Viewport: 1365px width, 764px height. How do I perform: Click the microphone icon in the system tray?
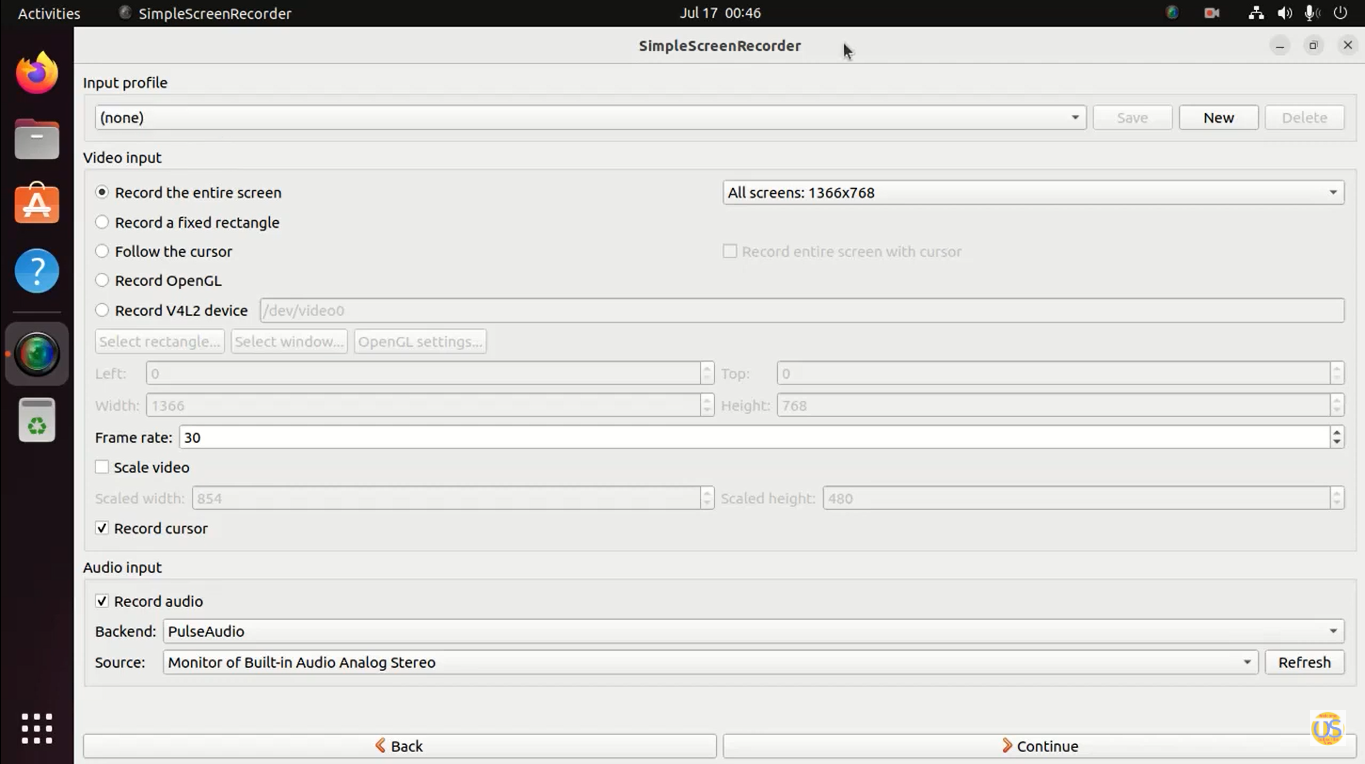tap(1311, 13)
